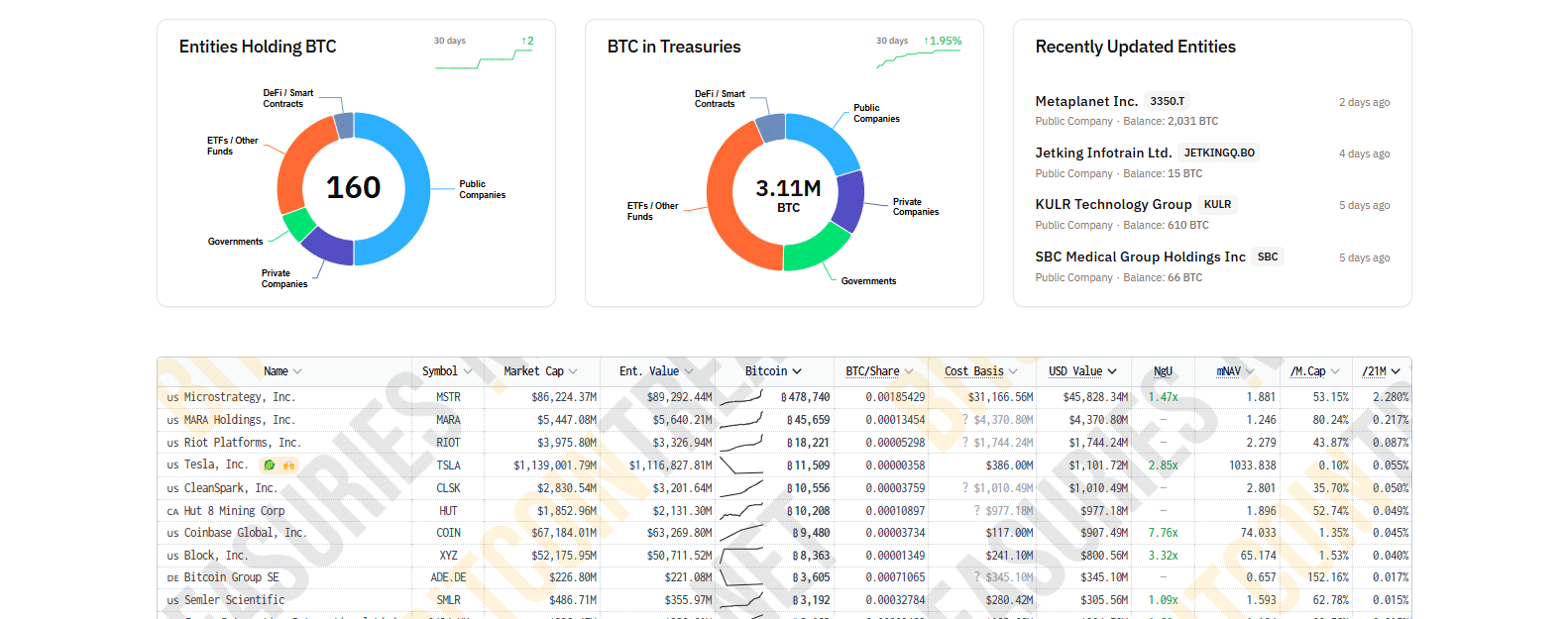Click the Microstrategy Bitcoin sparkline chart
The image size is (1568, 619).
point(740,397)
